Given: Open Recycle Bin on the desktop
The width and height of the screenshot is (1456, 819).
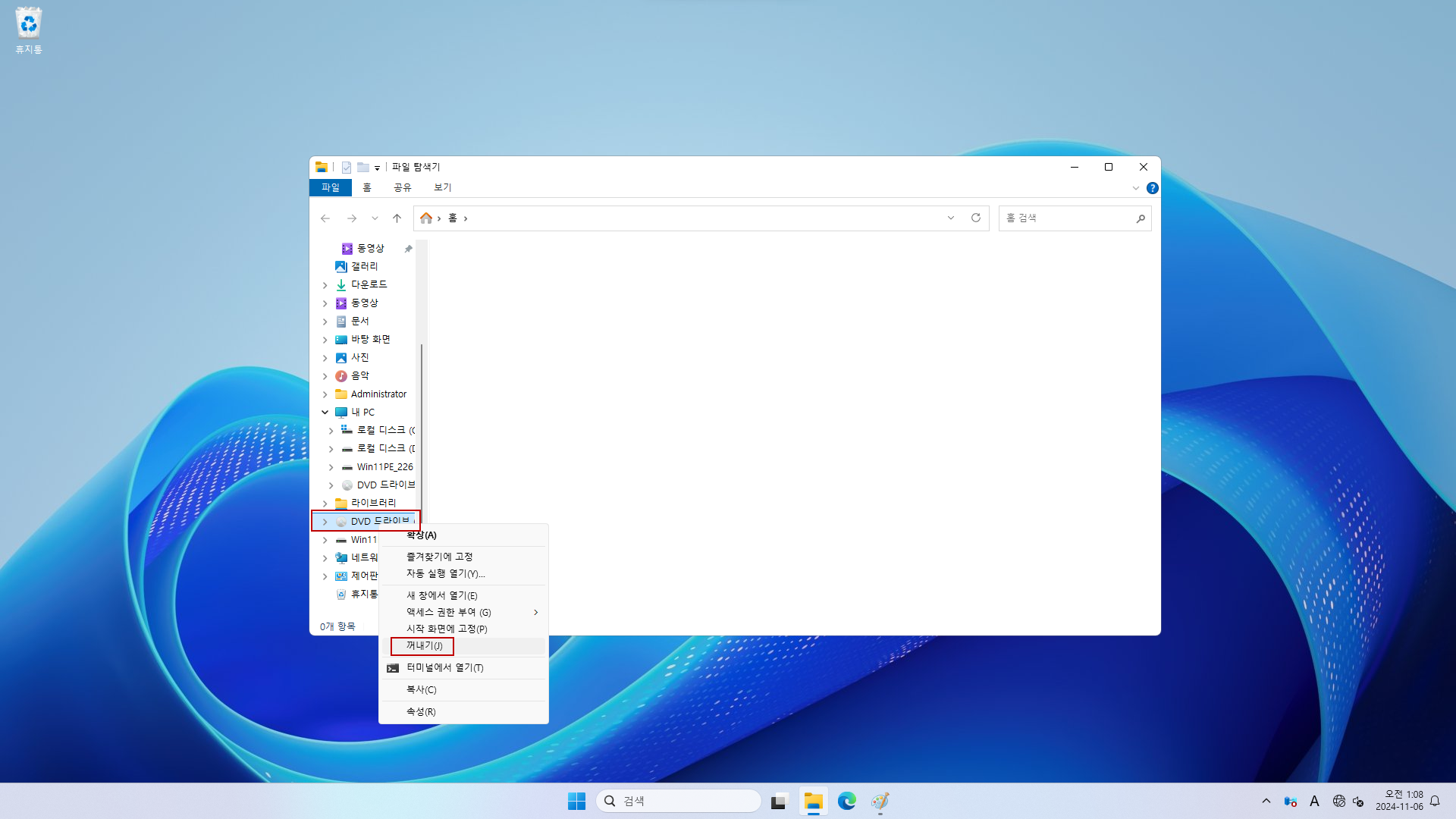Looking at the screenshot, I should click(x=28, y=30).
